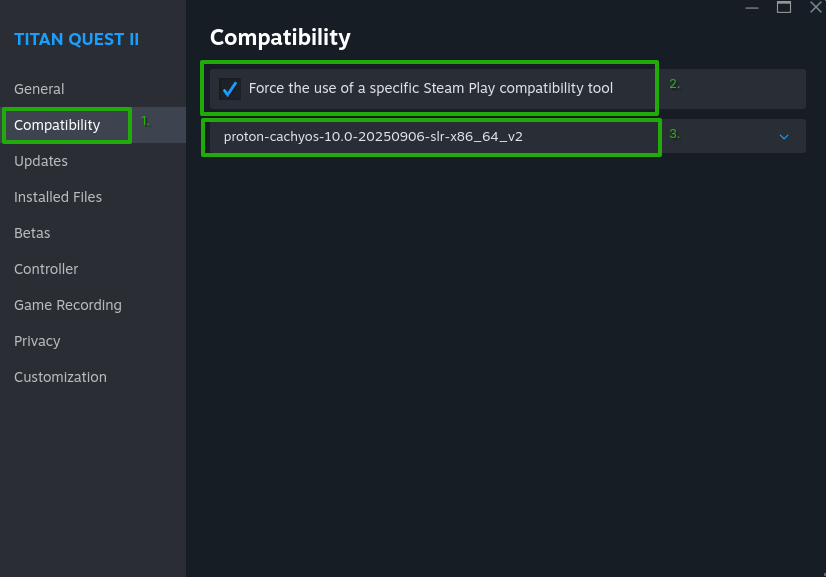Image resolution: width=826 pixels, height=577 pixels.
Task: Close the game properties window
Action: click(815, 8)
